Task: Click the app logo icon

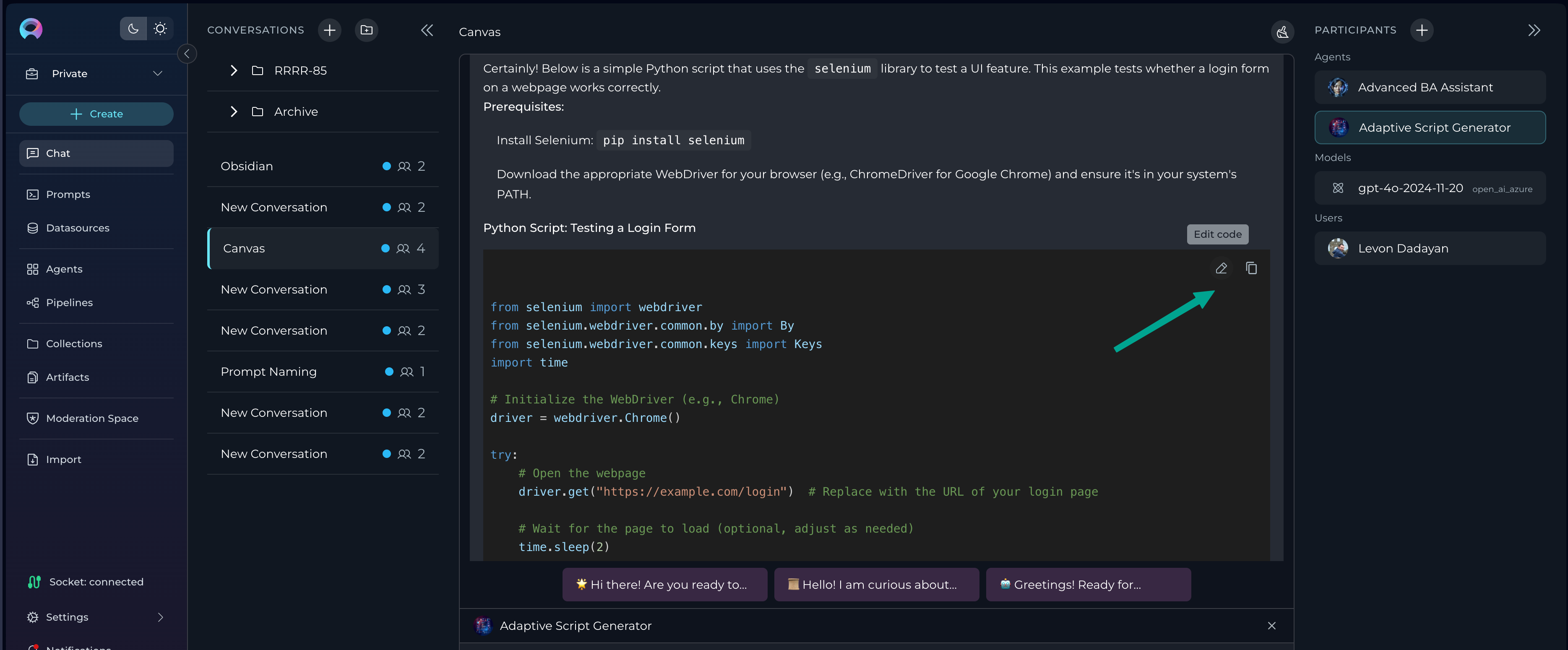Action: coord(31,29)
